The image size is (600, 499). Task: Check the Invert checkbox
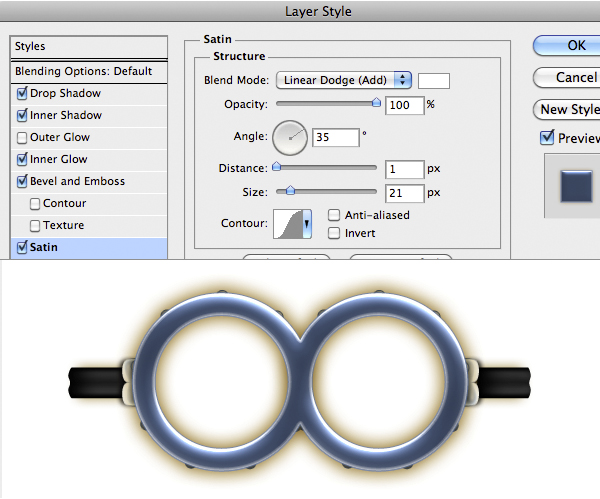(335, 233)
